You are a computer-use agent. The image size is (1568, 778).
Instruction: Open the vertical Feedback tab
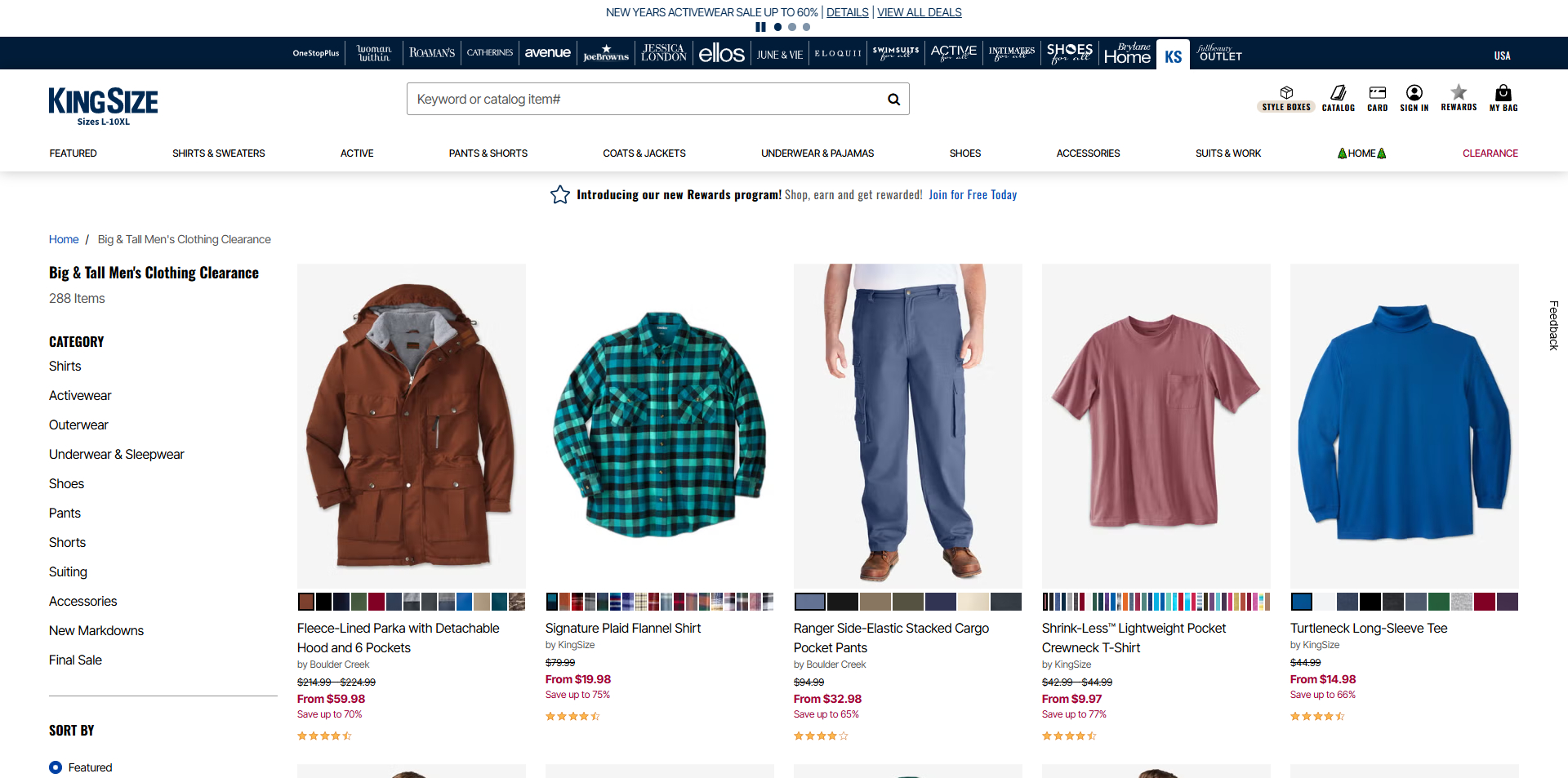1553,325
